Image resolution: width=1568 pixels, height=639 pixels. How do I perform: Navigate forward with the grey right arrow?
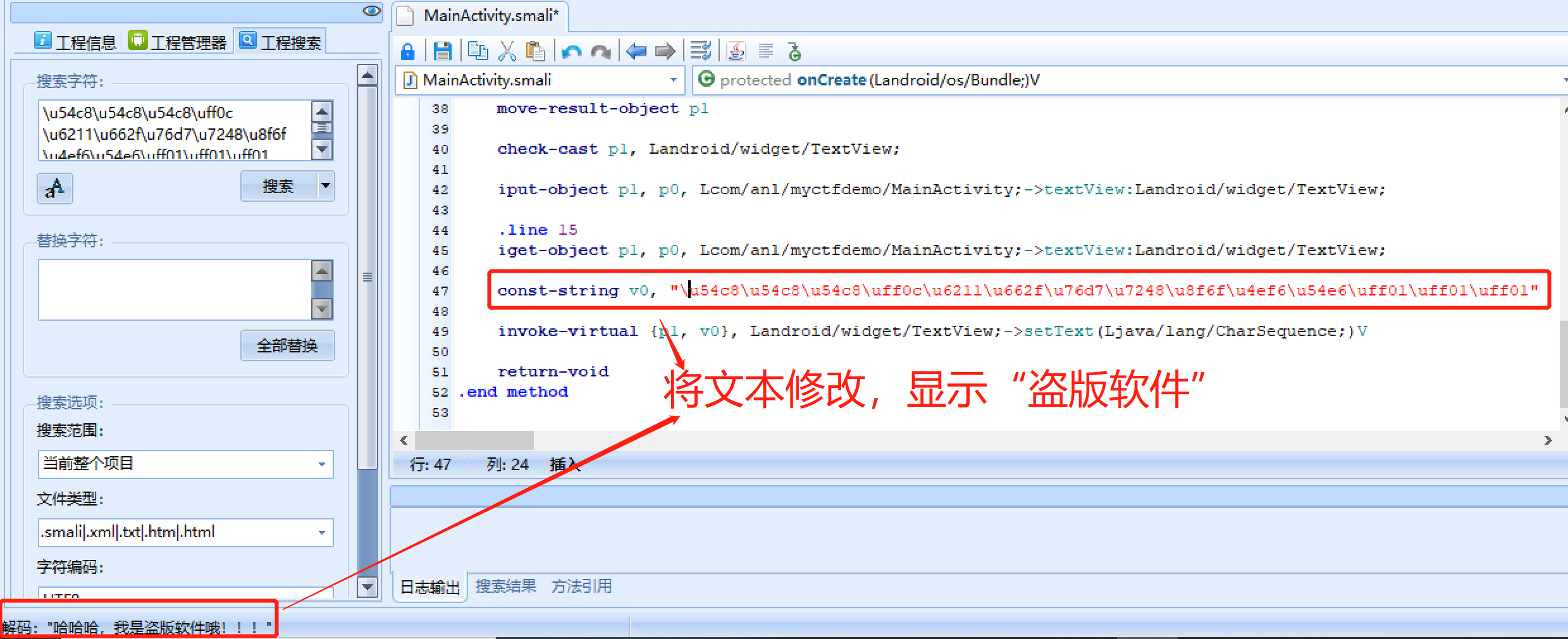pyautogui.click(x=665, y=51)
